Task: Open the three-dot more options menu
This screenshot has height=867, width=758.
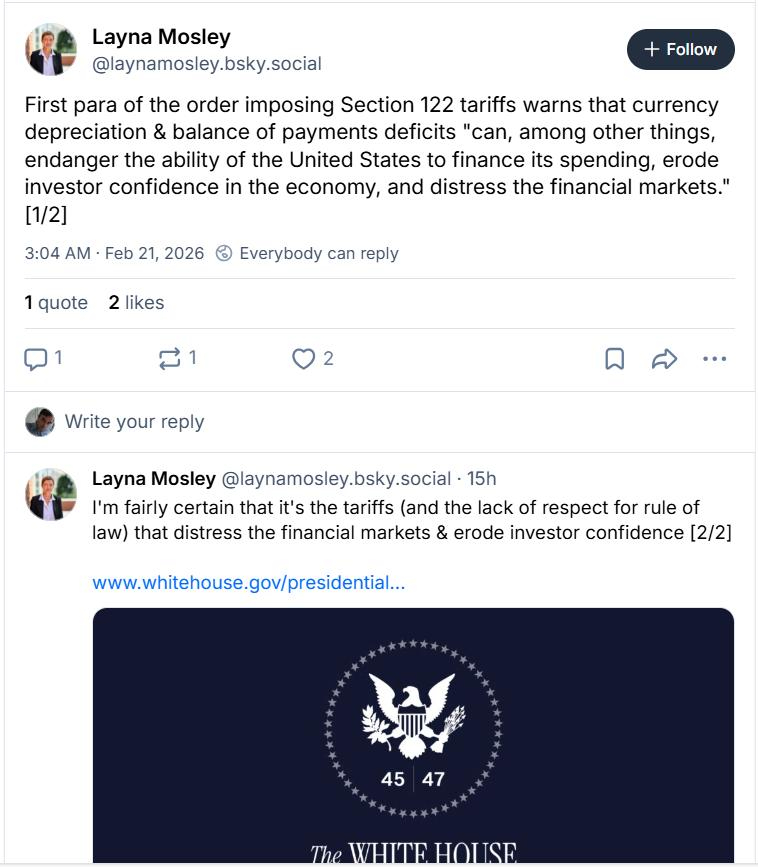Action: [x=714, y=358]
